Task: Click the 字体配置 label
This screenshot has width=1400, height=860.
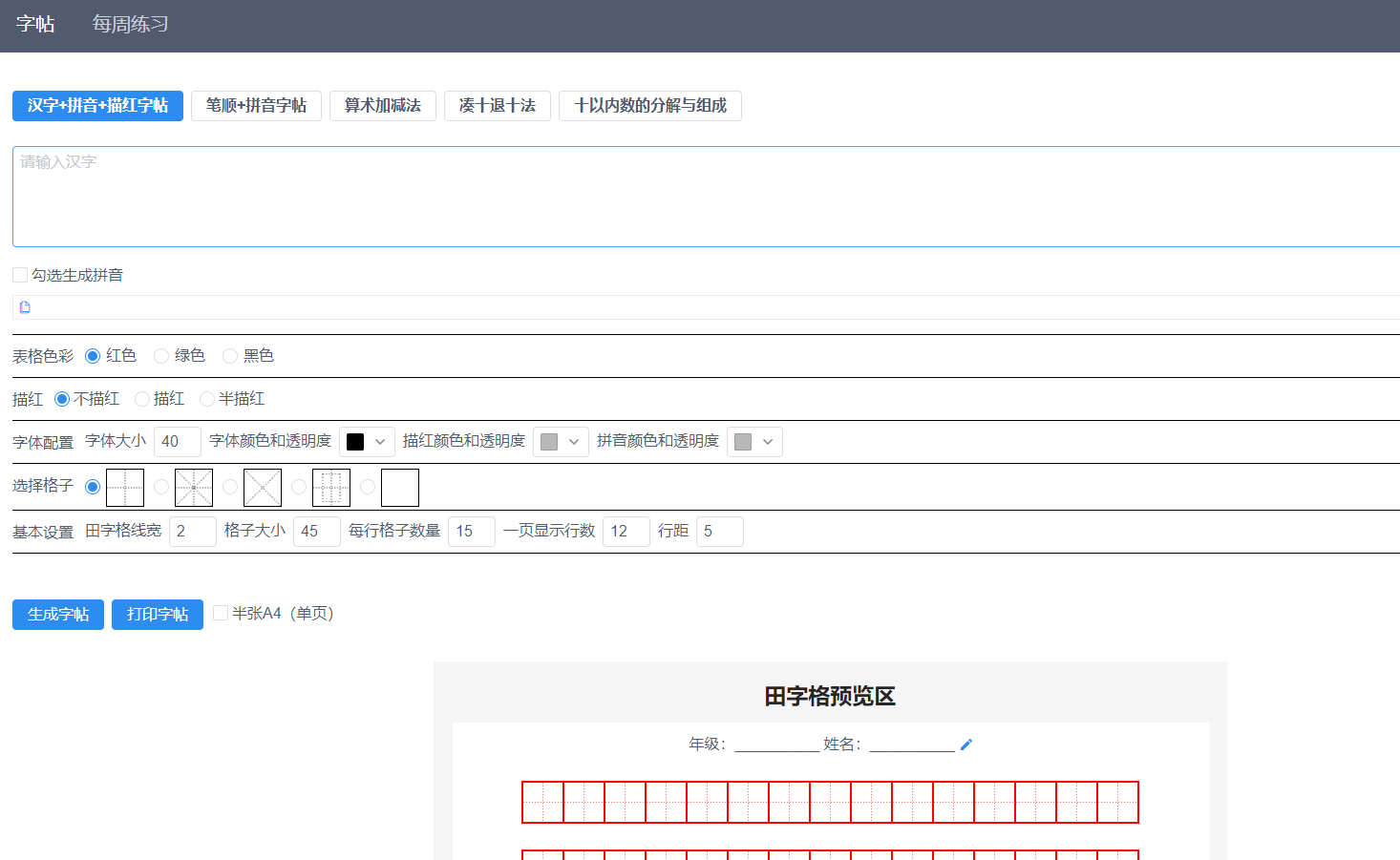Action: (x=43, y=443)
